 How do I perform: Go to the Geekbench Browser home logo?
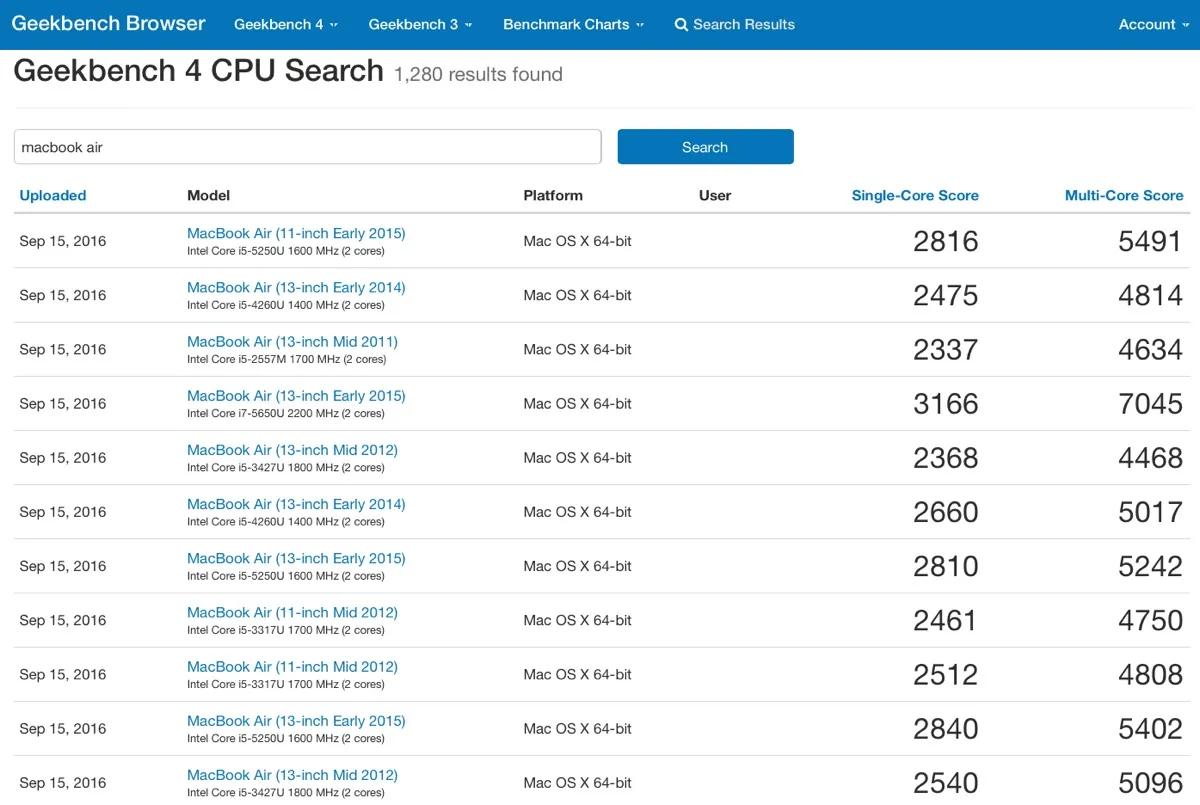(x=108, y=24)
